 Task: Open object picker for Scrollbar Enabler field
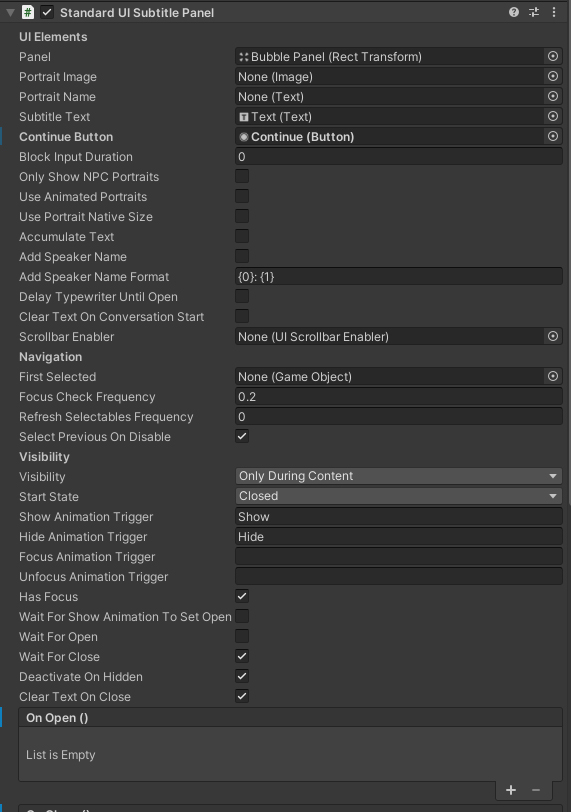tap(553, 337)
